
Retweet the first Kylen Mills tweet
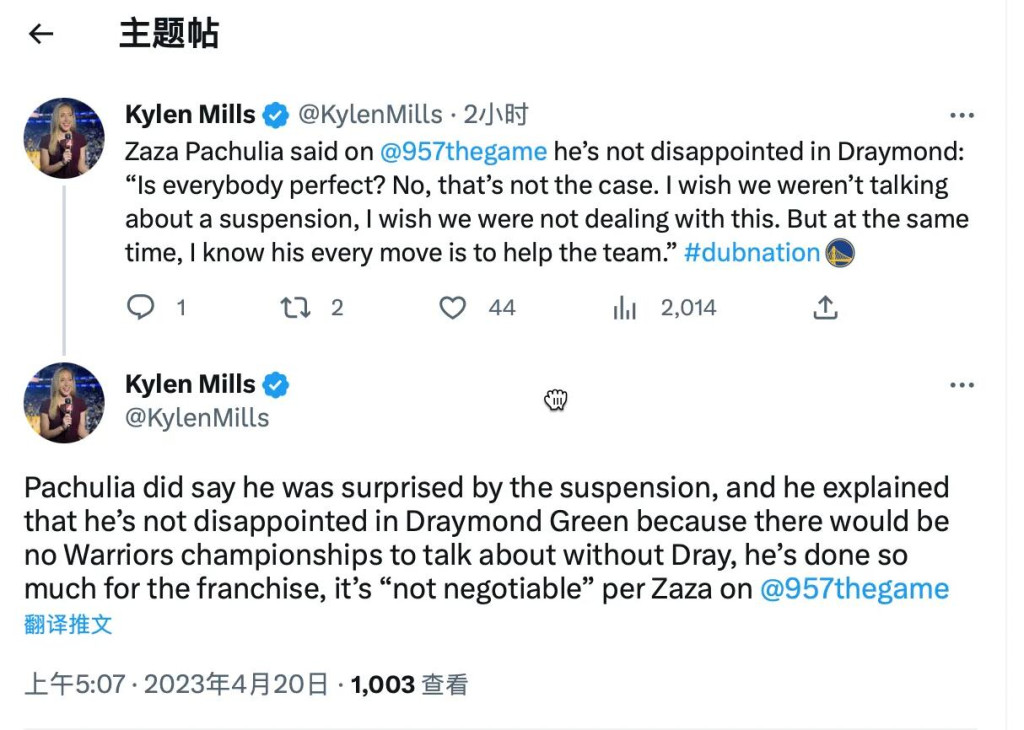tap(296, 308)
